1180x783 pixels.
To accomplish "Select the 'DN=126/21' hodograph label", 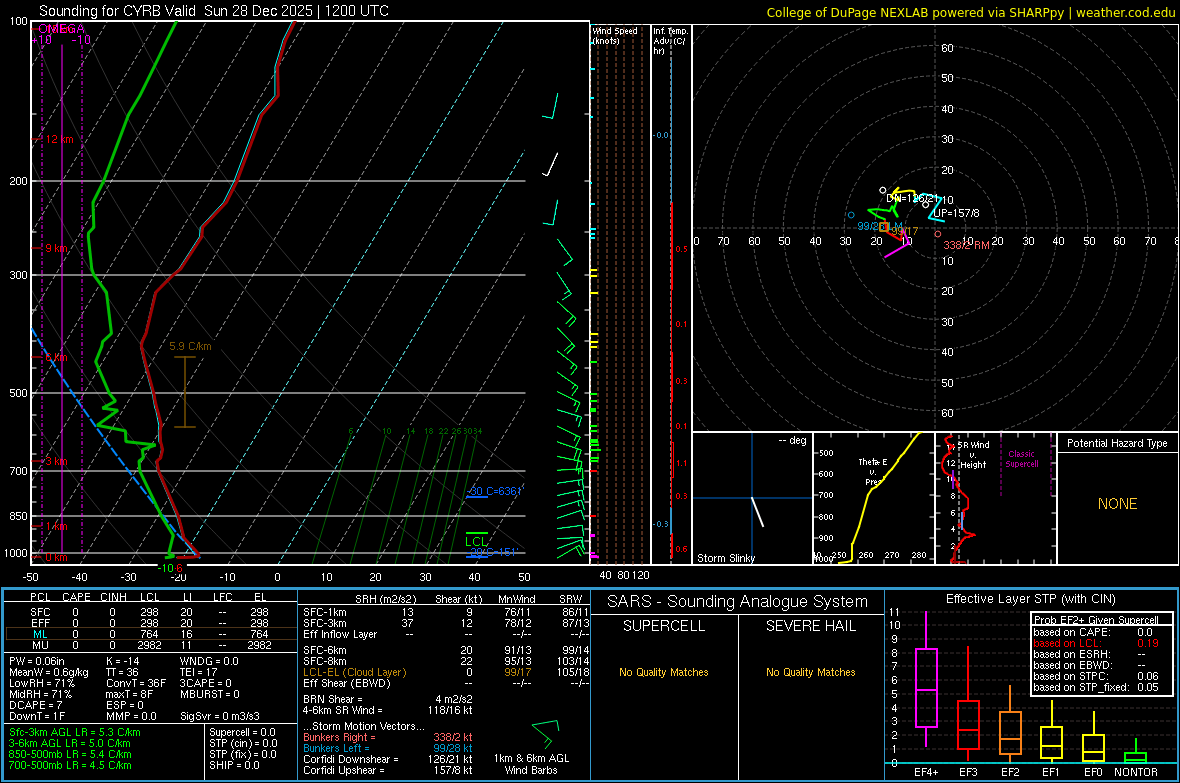I will (912, 199).
